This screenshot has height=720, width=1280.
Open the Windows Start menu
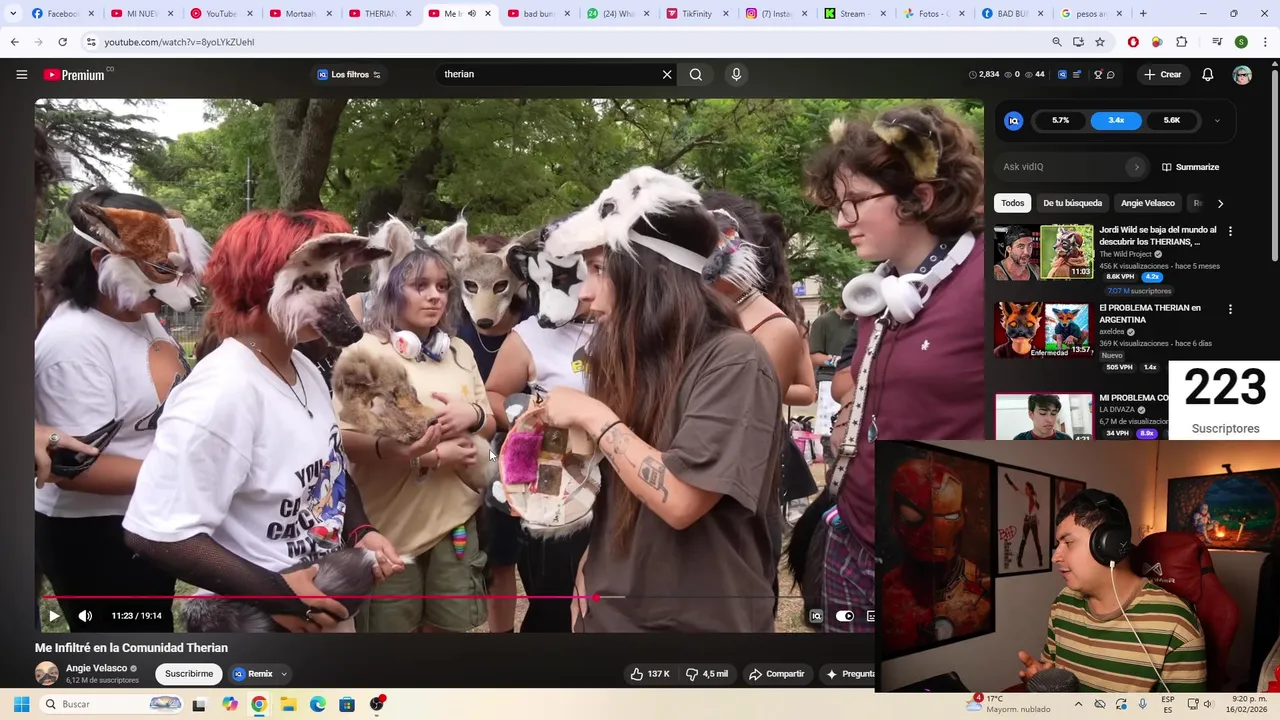tap(21, 704)
